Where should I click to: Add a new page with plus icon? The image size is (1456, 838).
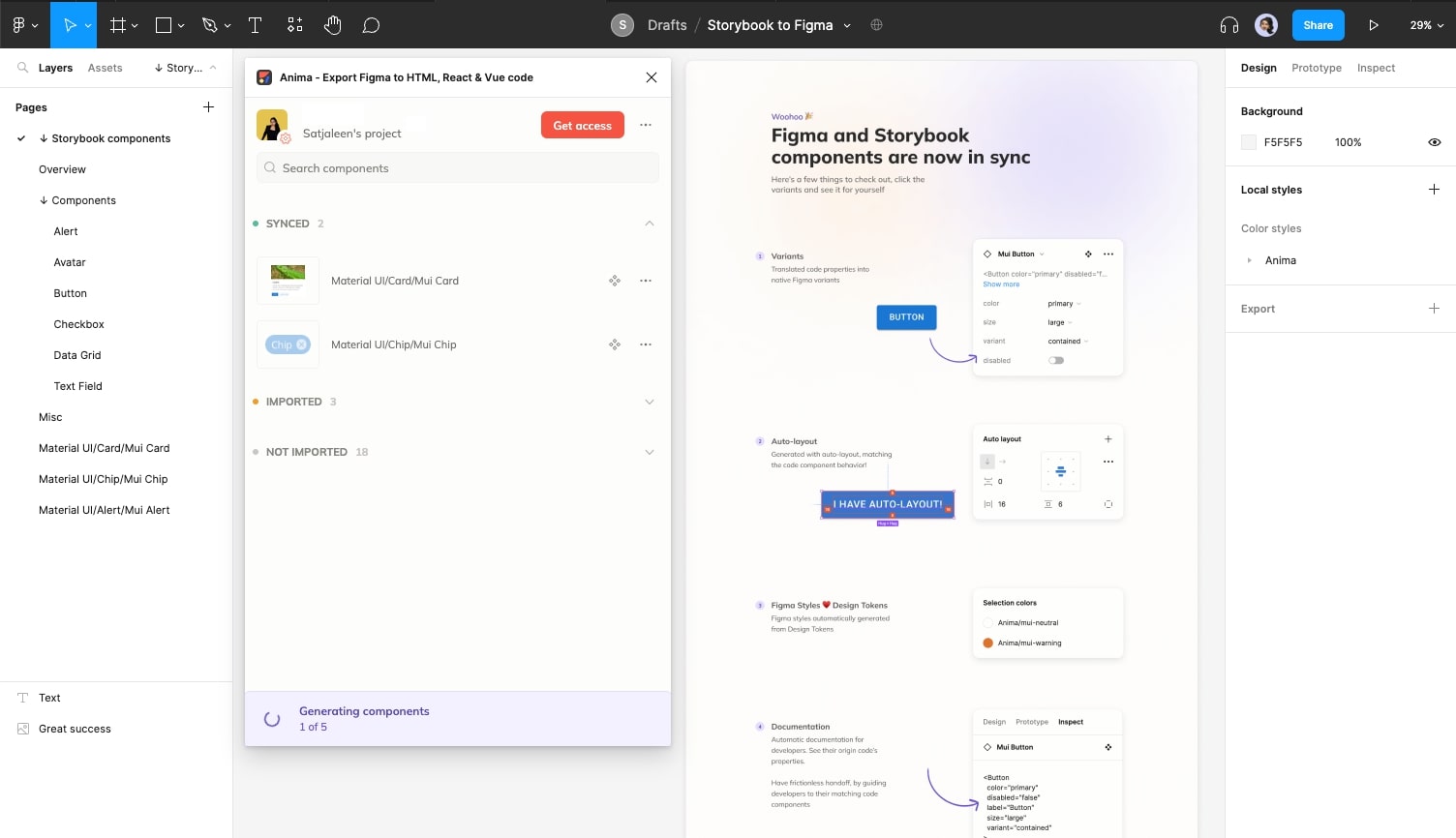[x=208, y=107]
